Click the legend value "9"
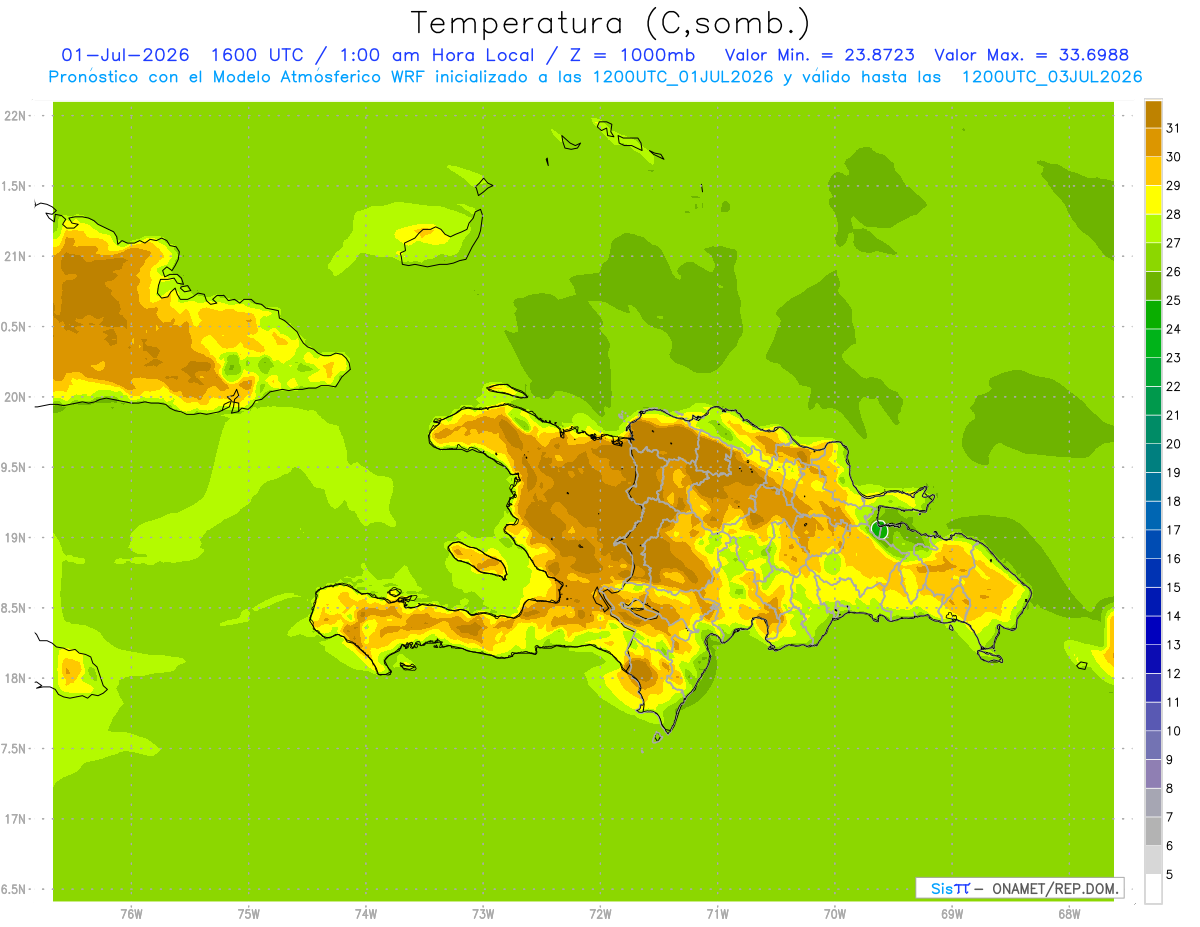This screenshot has height=927, width=1200. point(1170,760)
